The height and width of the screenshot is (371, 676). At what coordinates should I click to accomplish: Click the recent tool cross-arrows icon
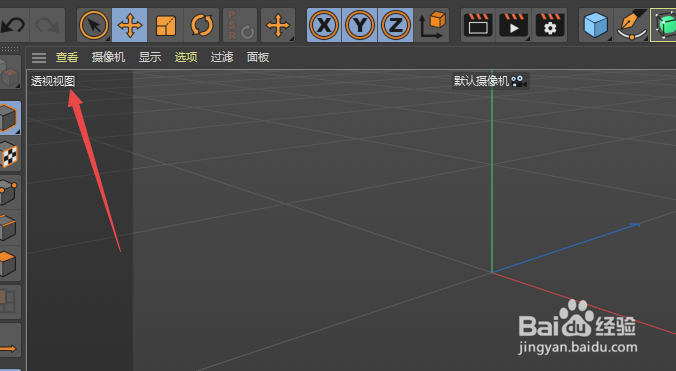coord(278,25)
